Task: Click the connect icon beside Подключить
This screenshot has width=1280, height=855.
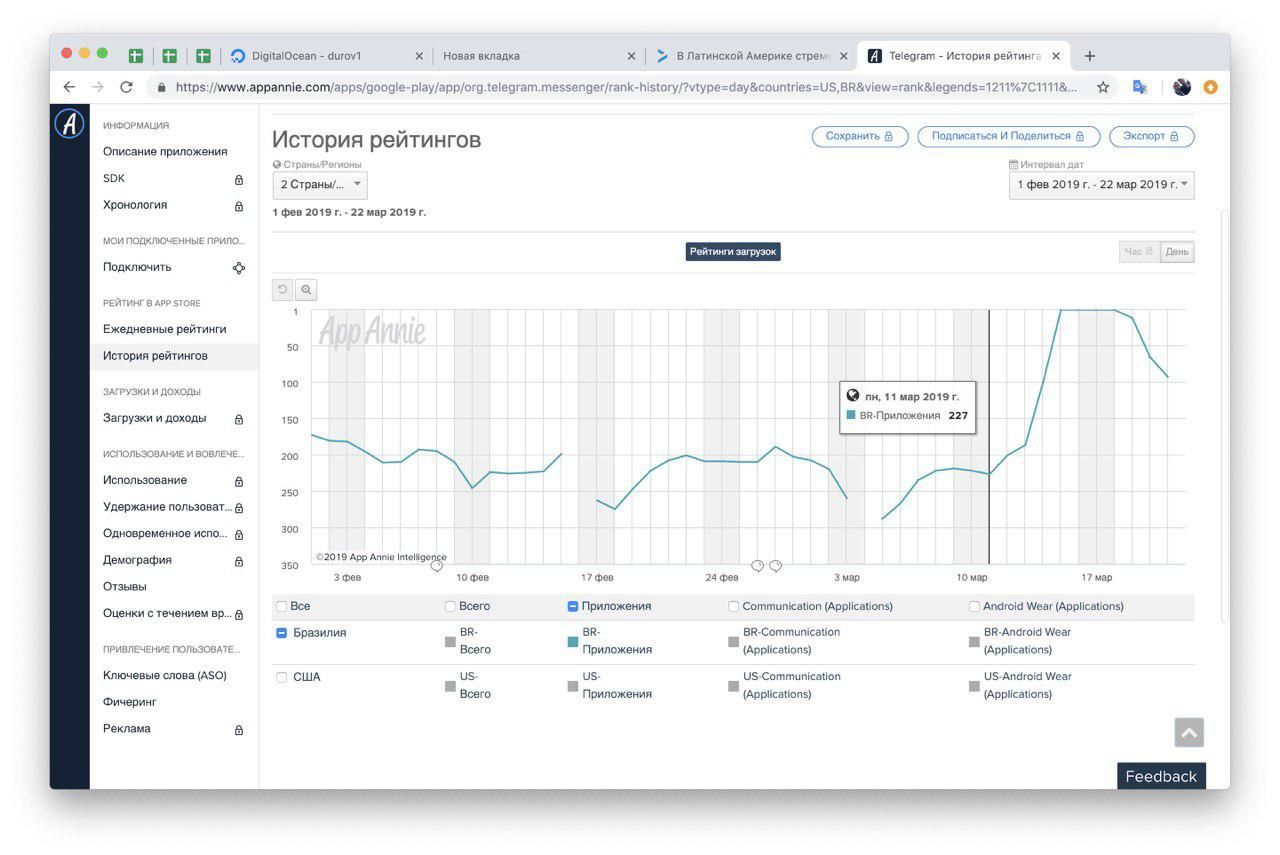Action: tap(239, 268)
